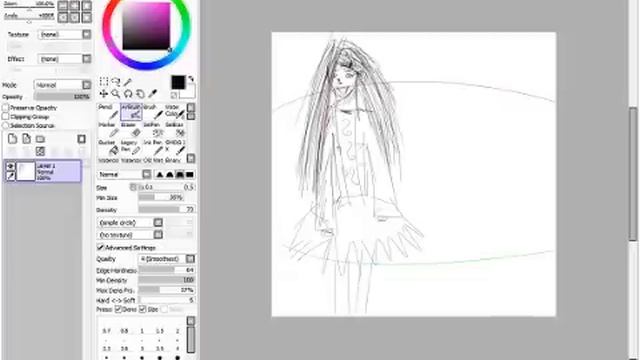Image resolution: width=640 pixels, height=360 pixels.
Task: Click the tool tray bottom scroll button
Action: click(191, 158)
